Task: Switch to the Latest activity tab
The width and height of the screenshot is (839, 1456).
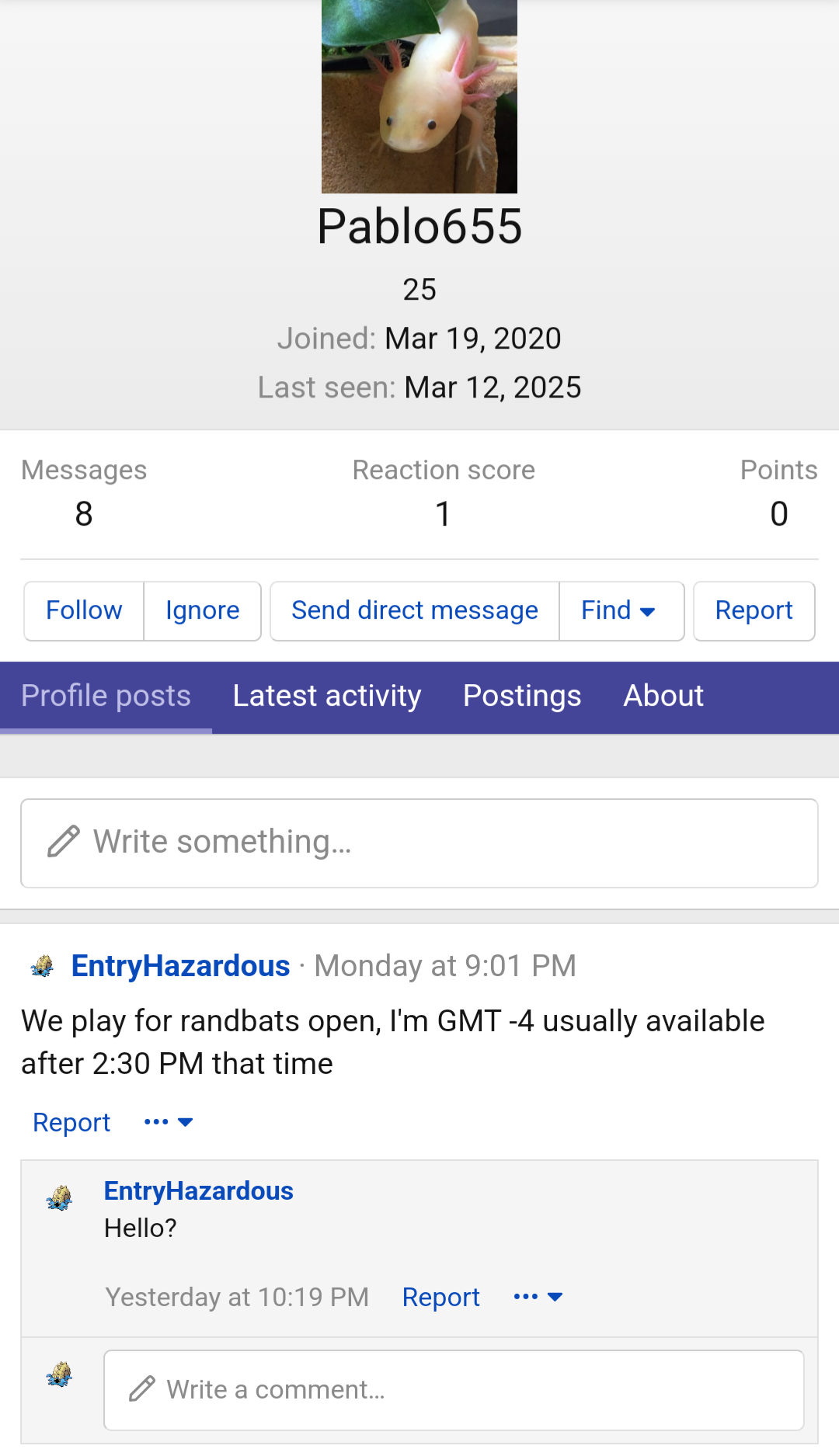Action: click(x=327, y=697)
